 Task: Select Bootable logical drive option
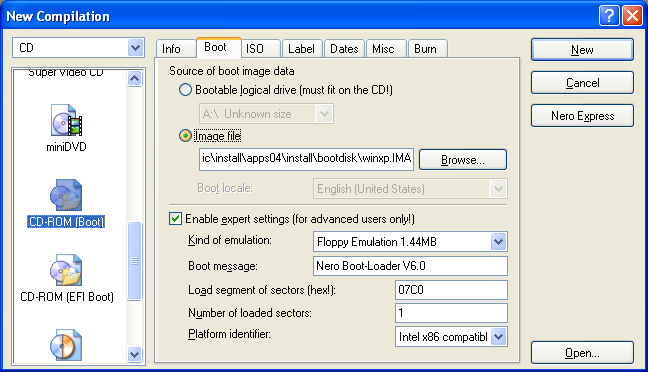point(185,90)
